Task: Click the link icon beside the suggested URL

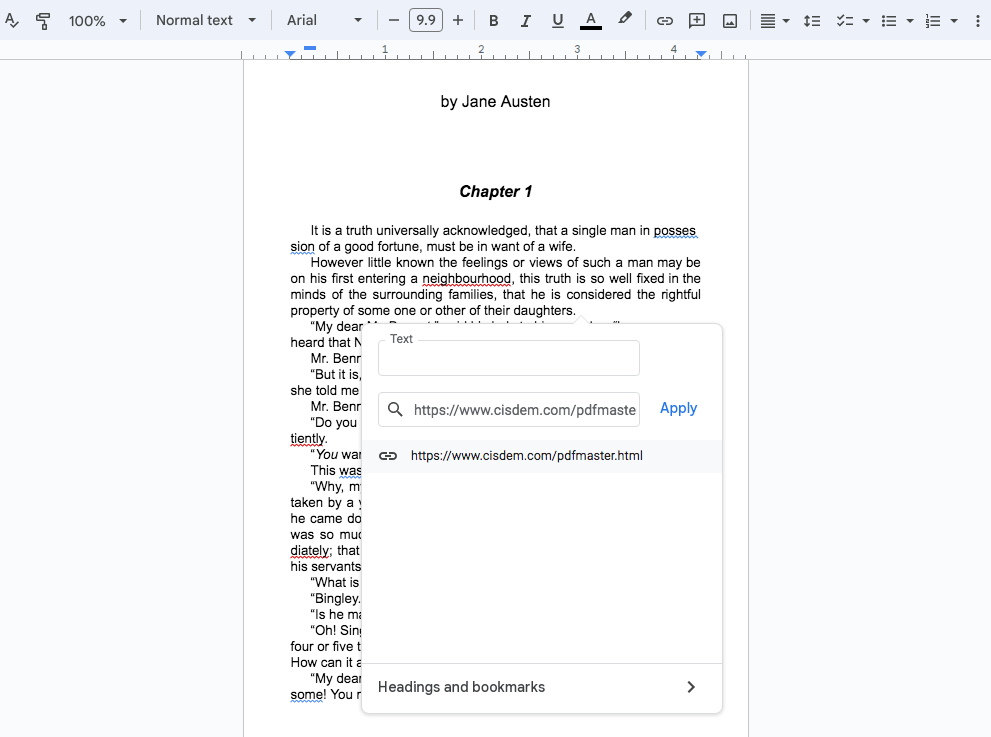Action: pos(388,456)
